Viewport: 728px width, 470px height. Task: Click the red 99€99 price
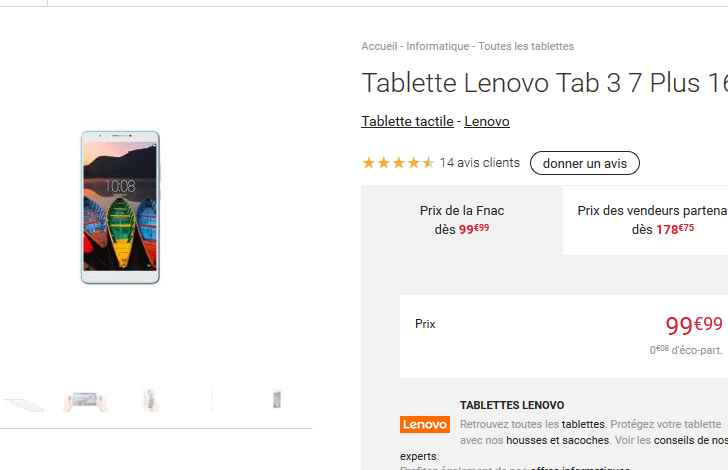coord(693,324)
